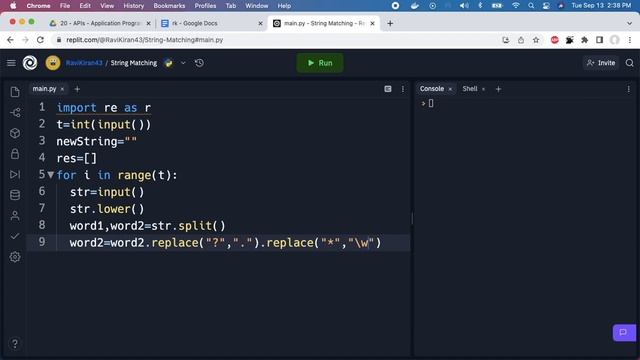
Task: Switch to the 20 - APIs browser tab
Action: (100, 23)
